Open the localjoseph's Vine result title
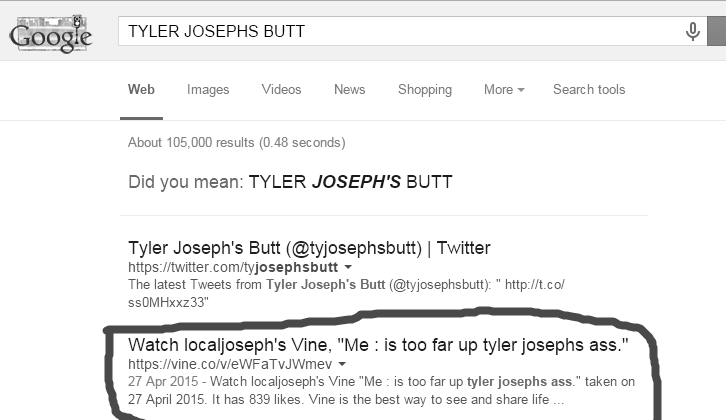The image size is (726, 420). click(x=378, y=345)
